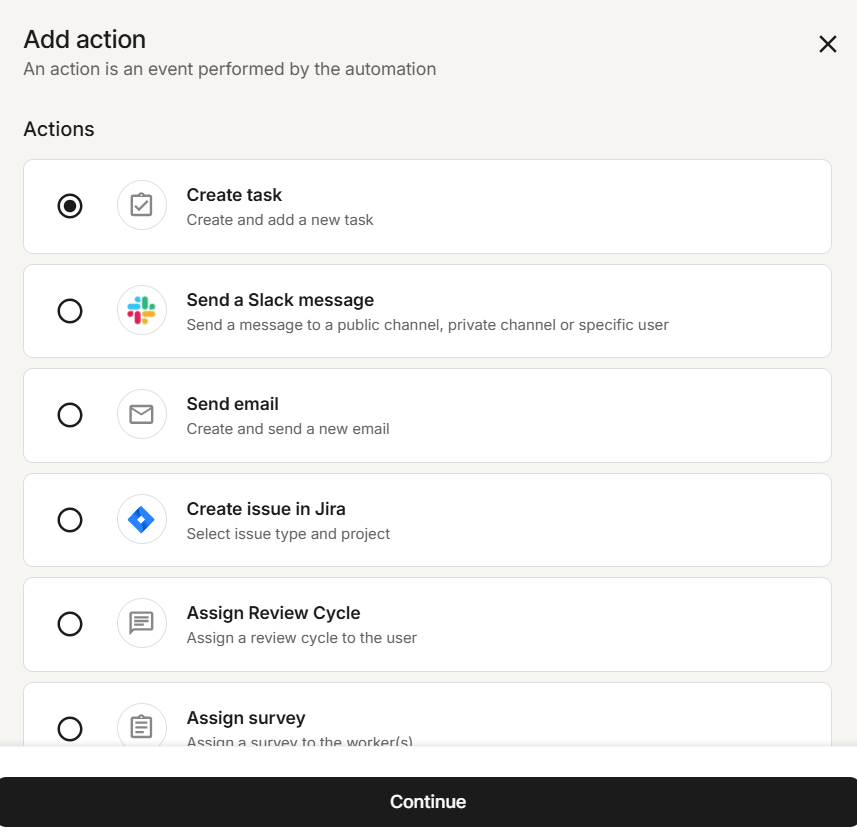Image resolution: width=857 pixels, height=836 pixels.
Task: Click the Send email envelope icon
Action: (141, 414)
